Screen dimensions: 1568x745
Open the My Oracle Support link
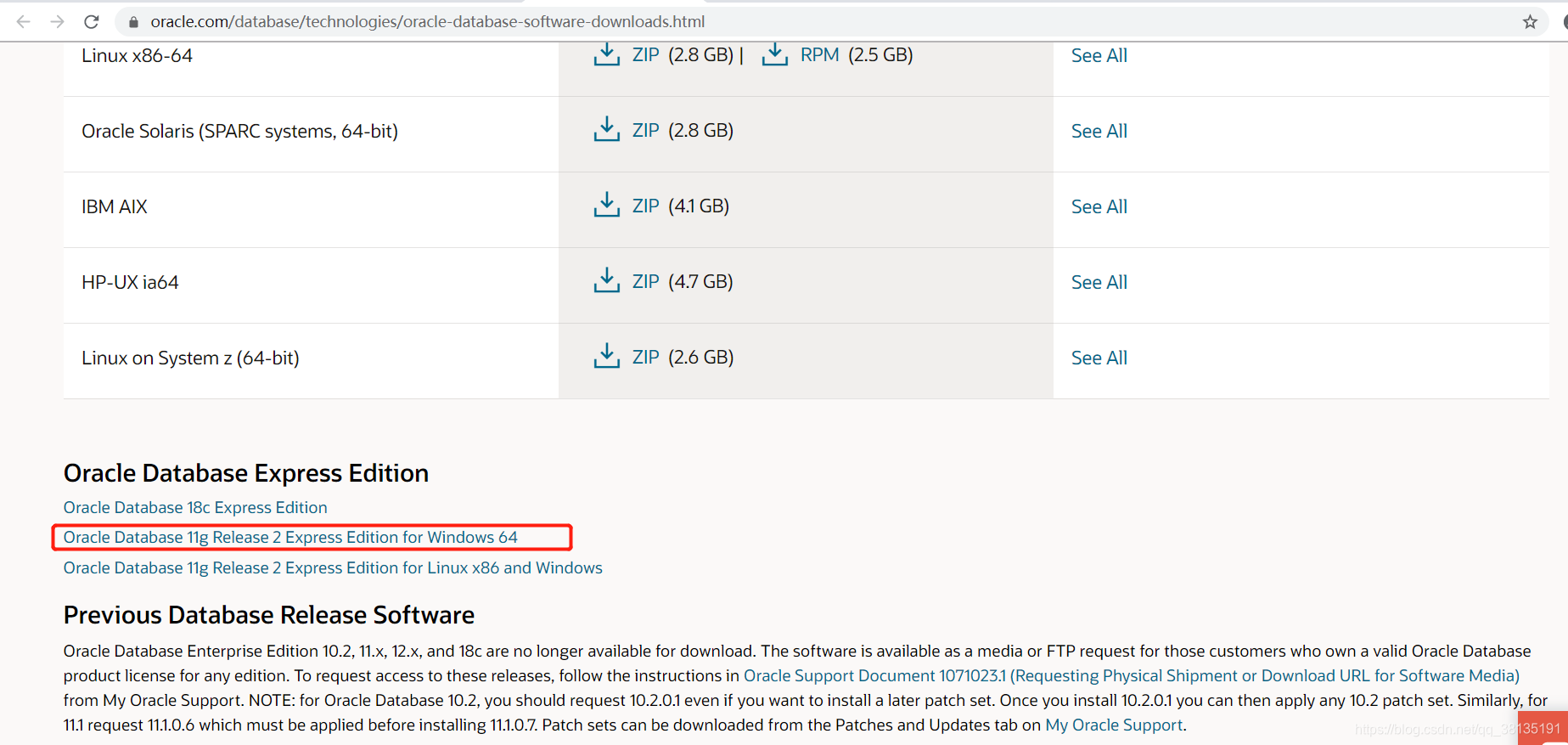pyautogui.click(x=1114, y=725)
